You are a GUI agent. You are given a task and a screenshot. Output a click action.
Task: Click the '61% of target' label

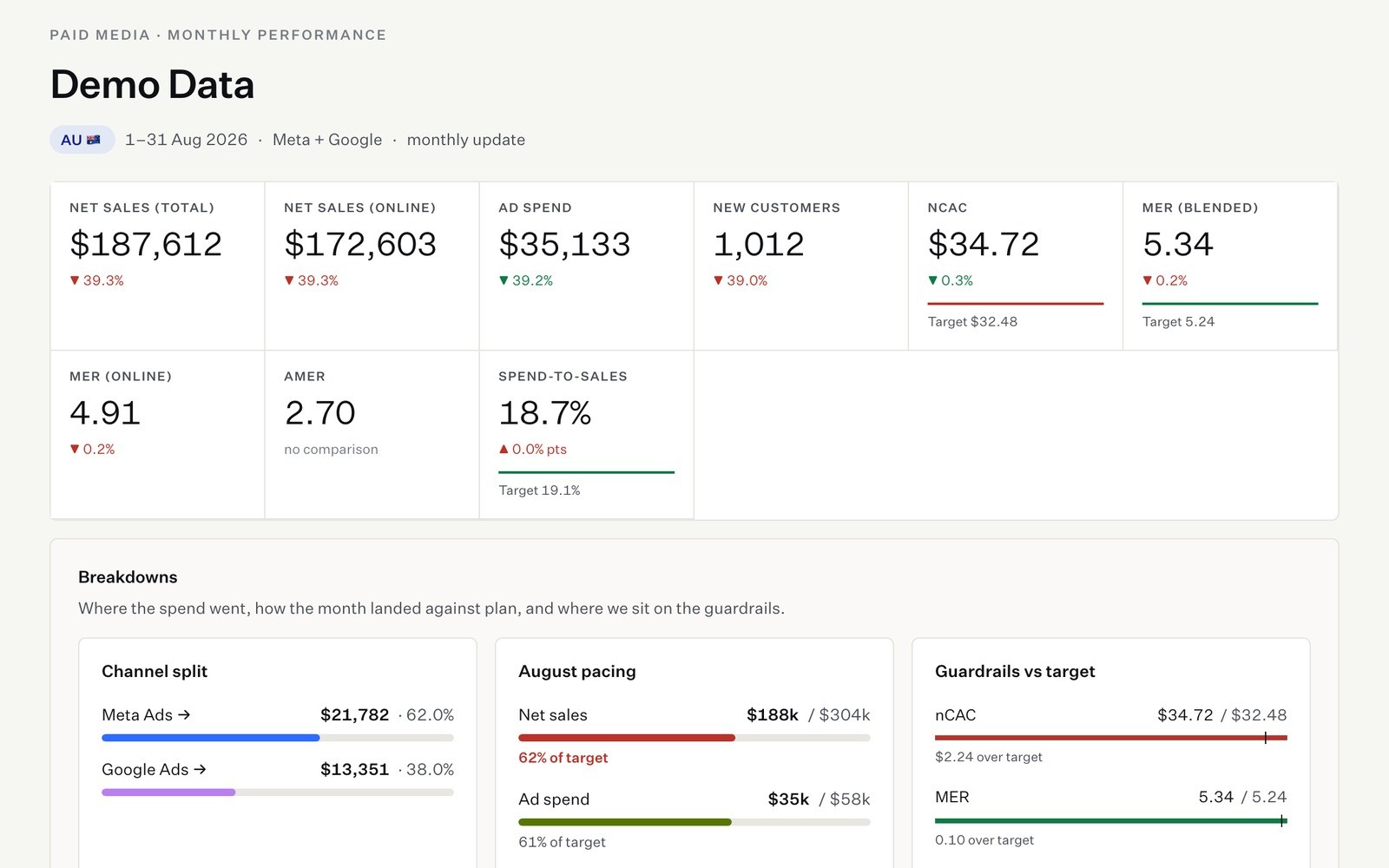pyautogui.click(x=562, y=842)
